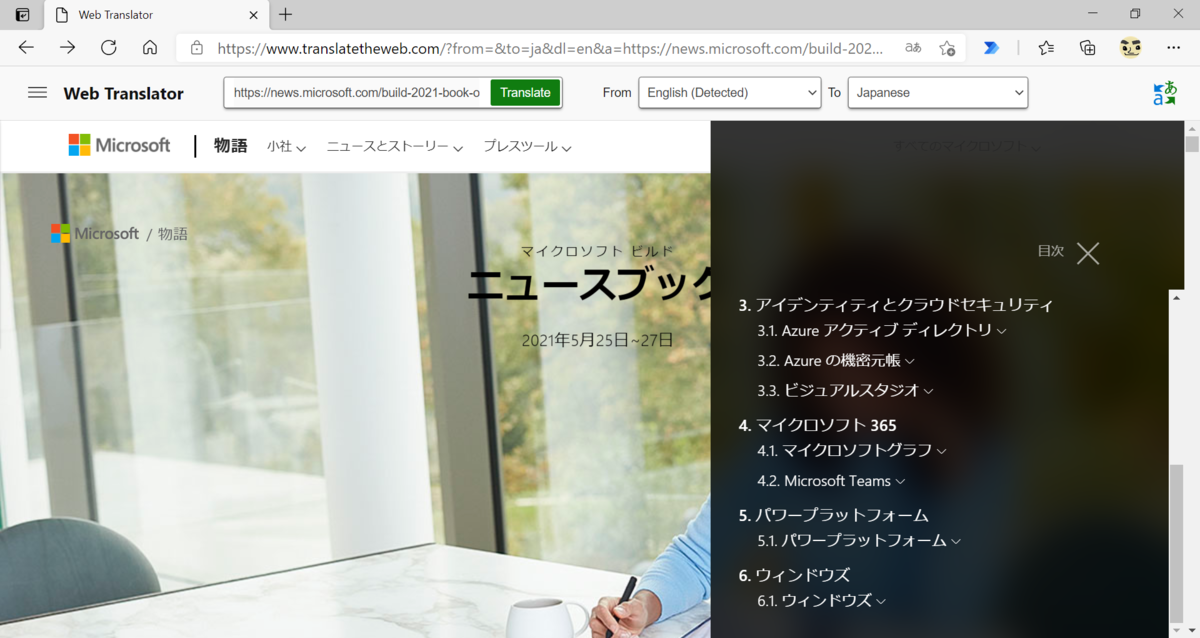Expand 3.1 Azure アクティブ ディレクトリ
This screenshot has height=638, width=1200.
pyautogui.click(x=882, y=330)
